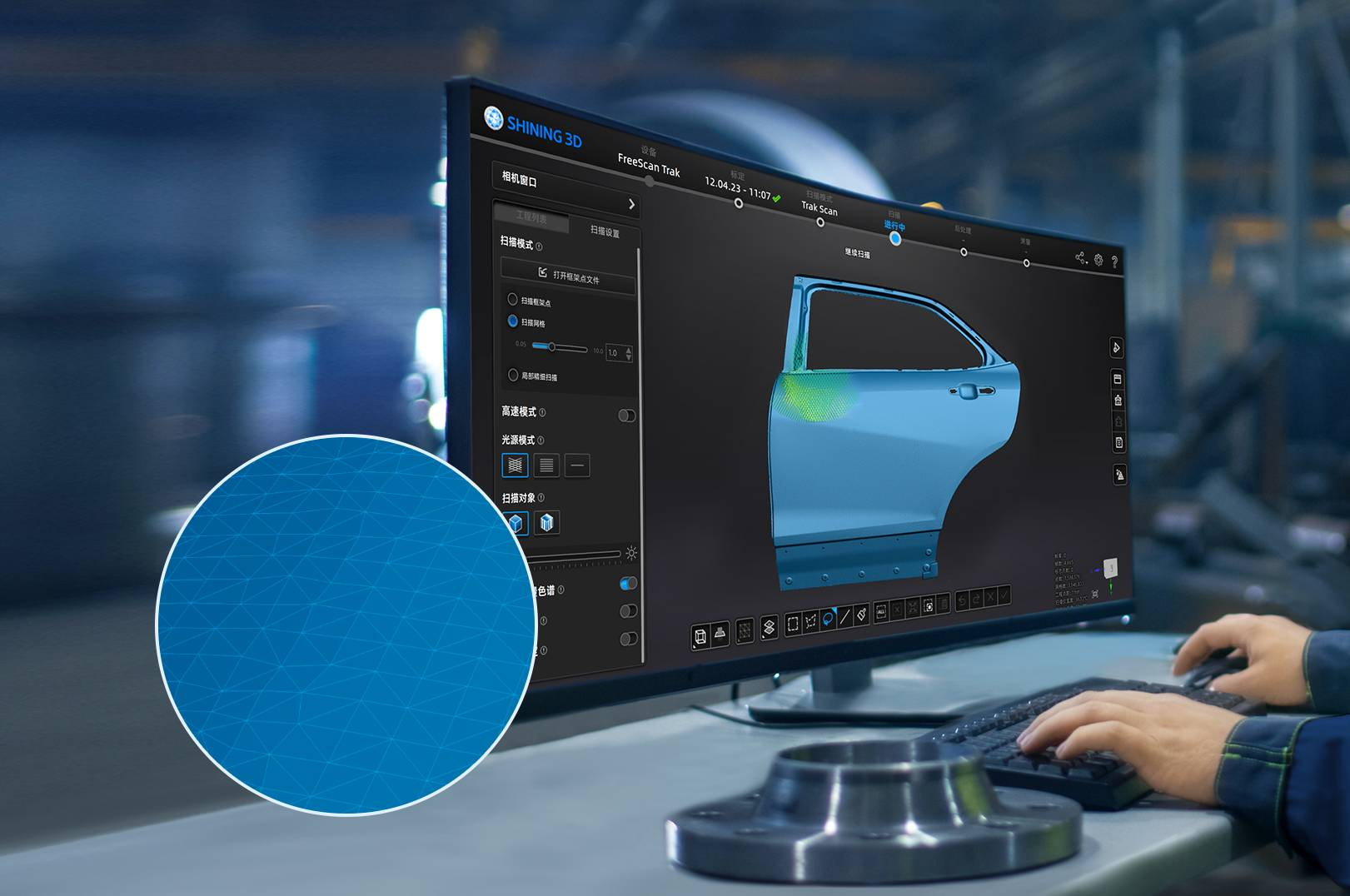Viewport: 1350px width, 896px height.
Task: Open the share icon menu
Action: 1081,258
